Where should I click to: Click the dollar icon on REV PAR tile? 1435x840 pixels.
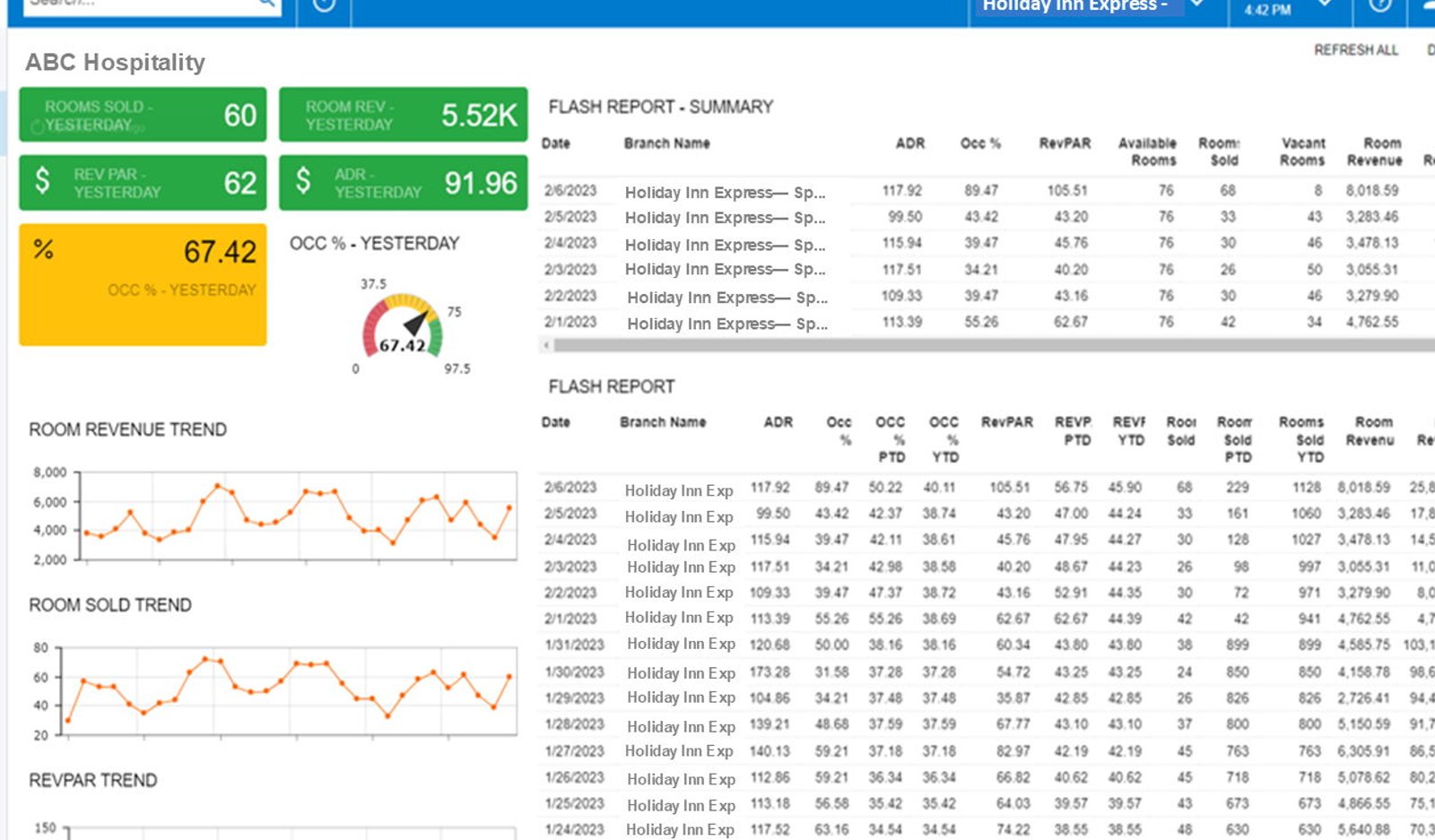[x=42, y=180]
